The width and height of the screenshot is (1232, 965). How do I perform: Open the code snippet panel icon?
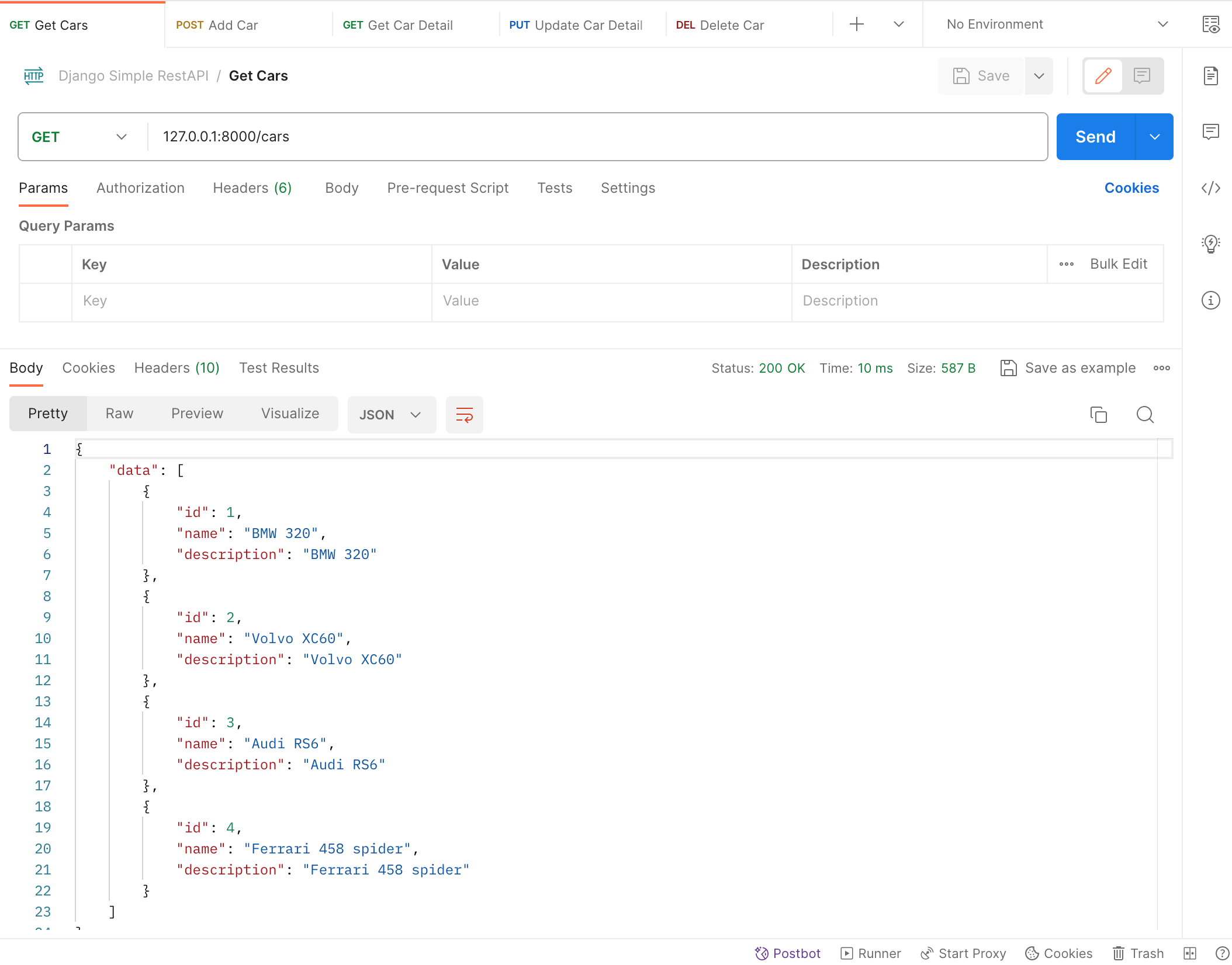pyautogui.click(x=1210, y=188)
